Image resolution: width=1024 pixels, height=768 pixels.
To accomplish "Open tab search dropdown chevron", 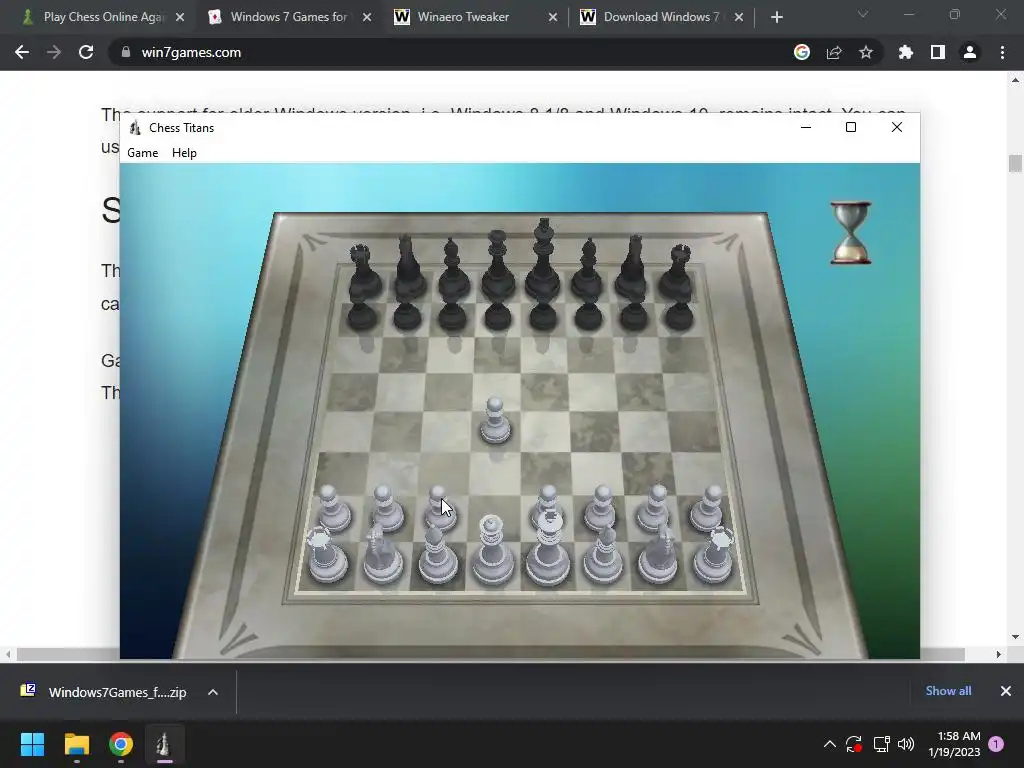I will (863, 14).
